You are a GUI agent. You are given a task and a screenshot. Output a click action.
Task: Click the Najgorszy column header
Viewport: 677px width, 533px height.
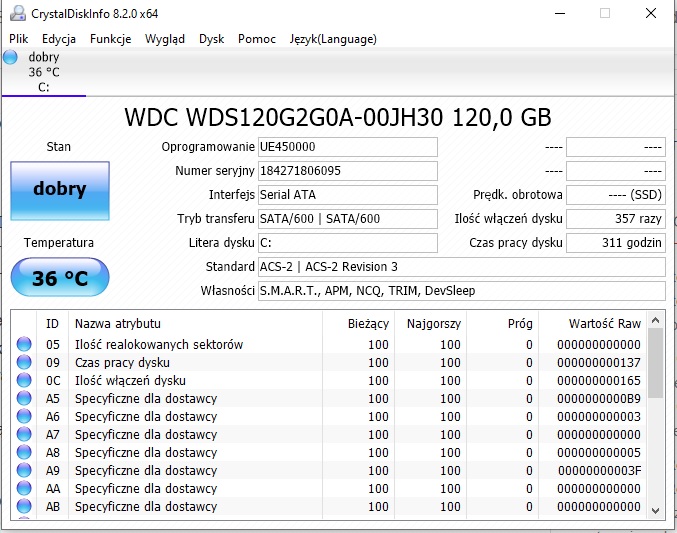coord(430,324)
